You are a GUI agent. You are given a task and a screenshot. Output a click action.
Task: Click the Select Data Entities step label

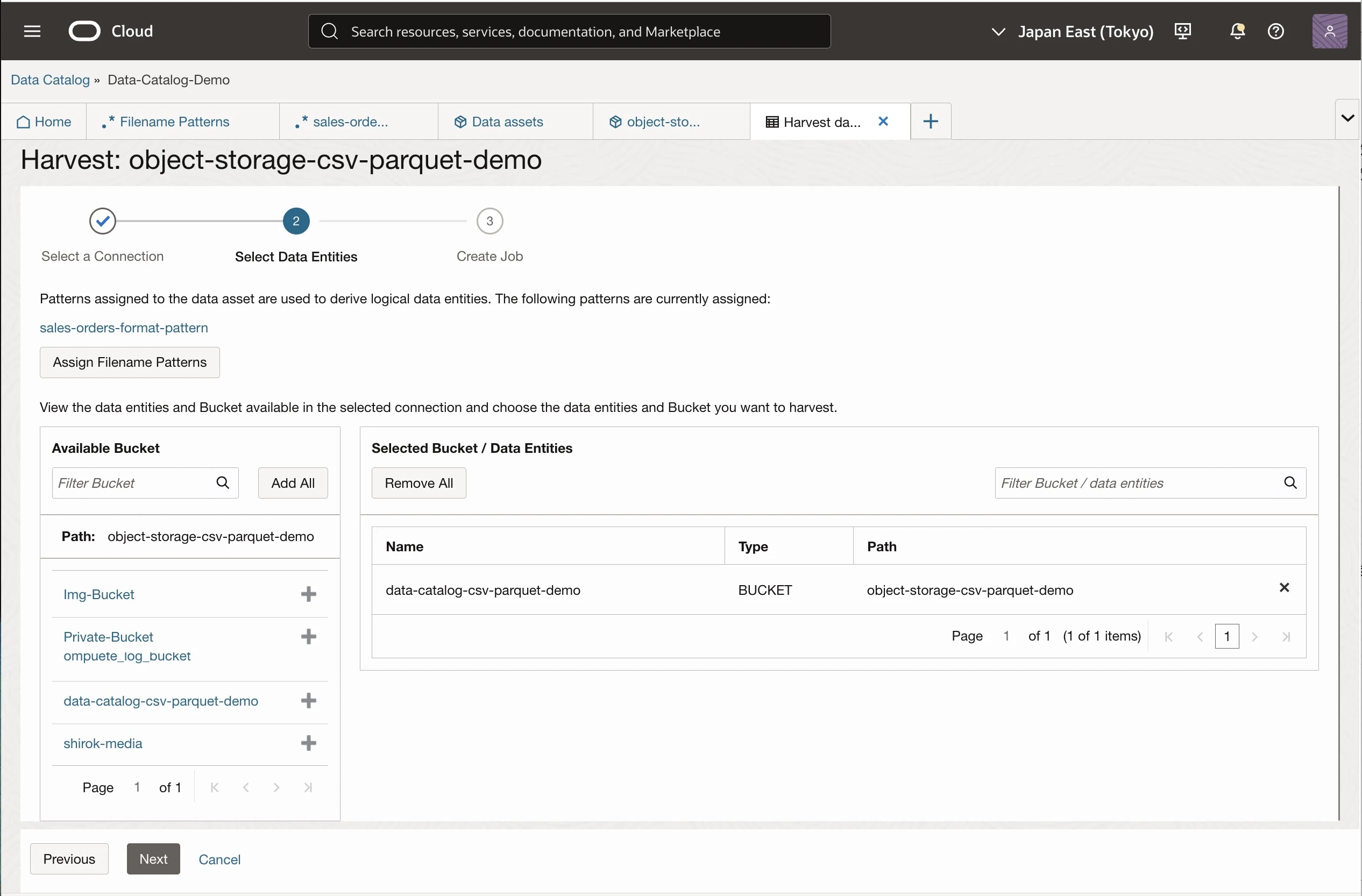click(296, 257)
